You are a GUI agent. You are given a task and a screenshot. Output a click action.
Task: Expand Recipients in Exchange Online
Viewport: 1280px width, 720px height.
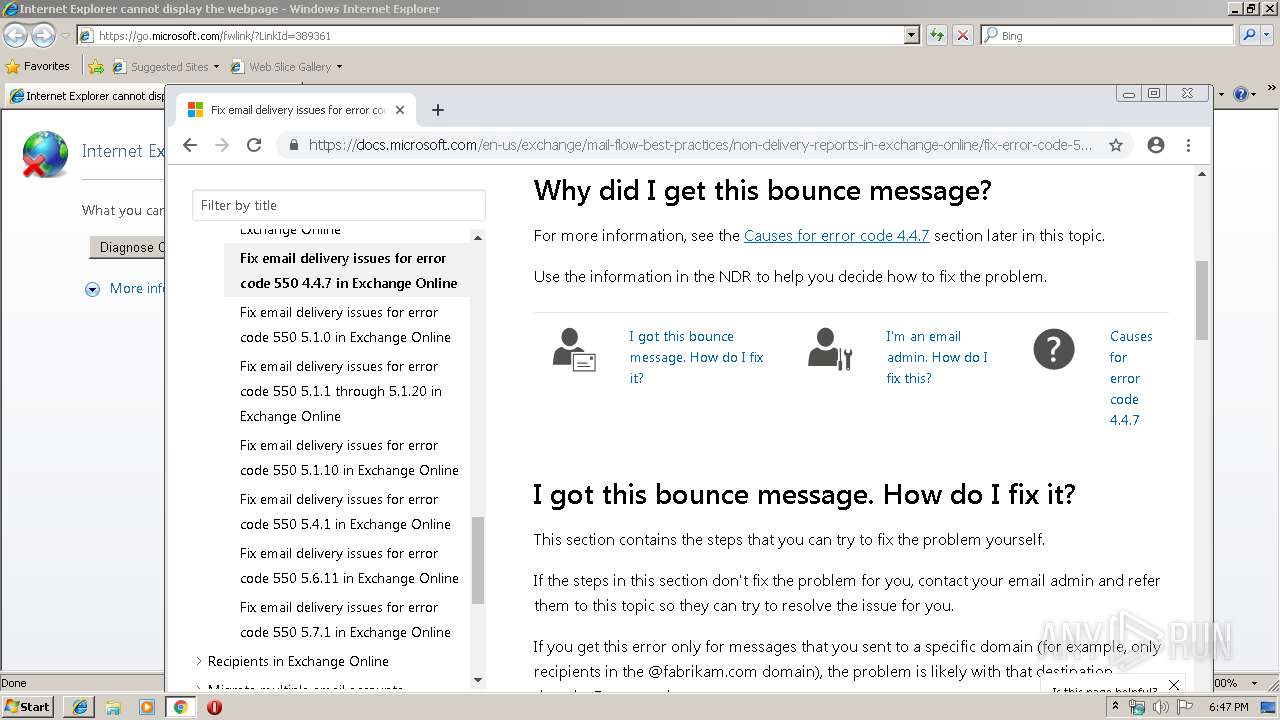pyautogui.click(x=199, y=661)
